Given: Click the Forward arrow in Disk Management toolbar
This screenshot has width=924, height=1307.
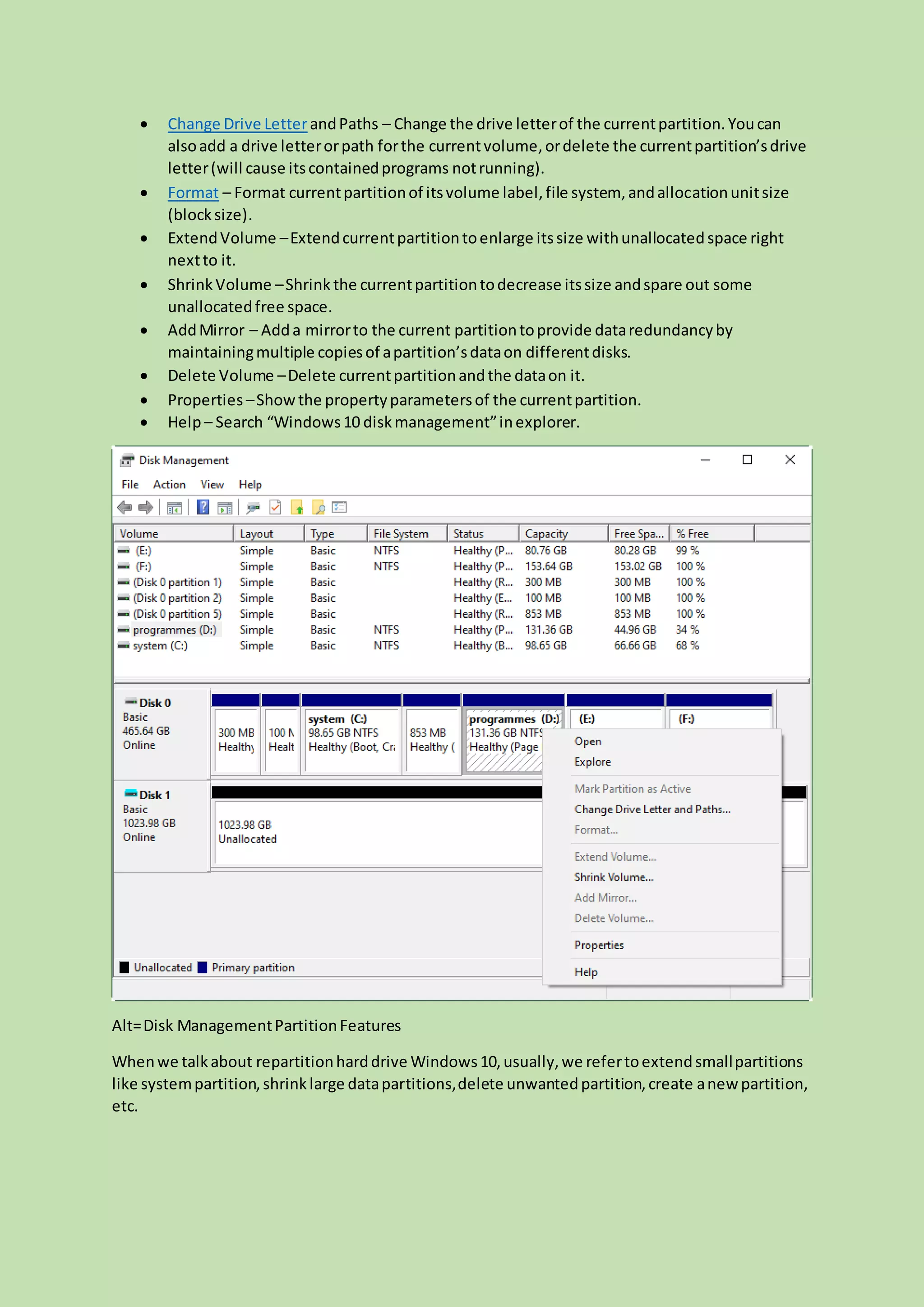Looking at the screenshot, I should coord(146,507).
